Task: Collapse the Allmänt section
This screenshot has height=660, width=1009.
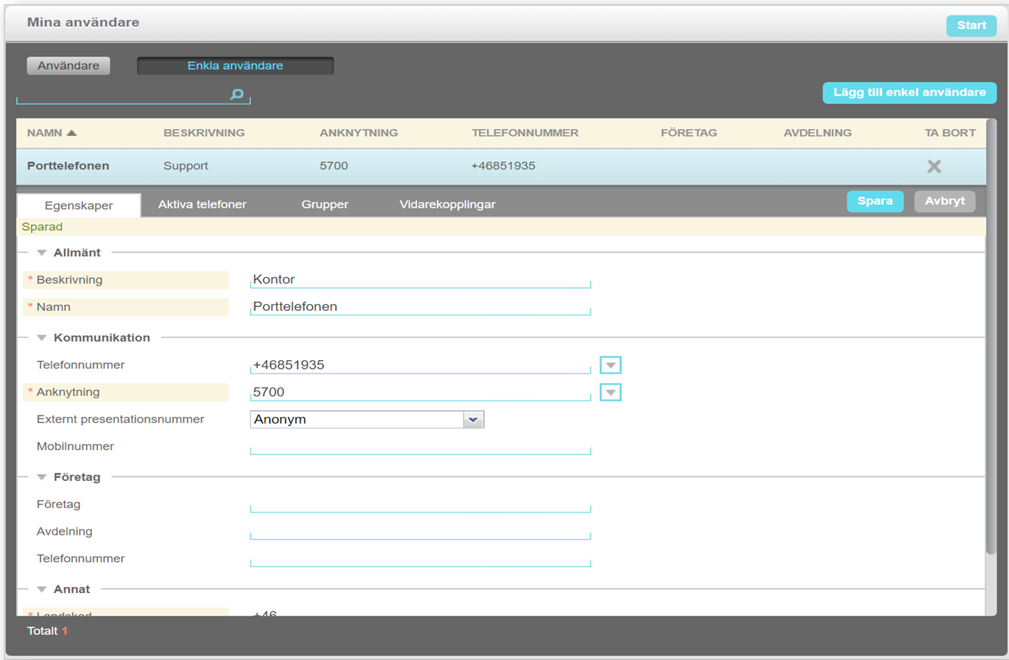Action: pos(42,253)
